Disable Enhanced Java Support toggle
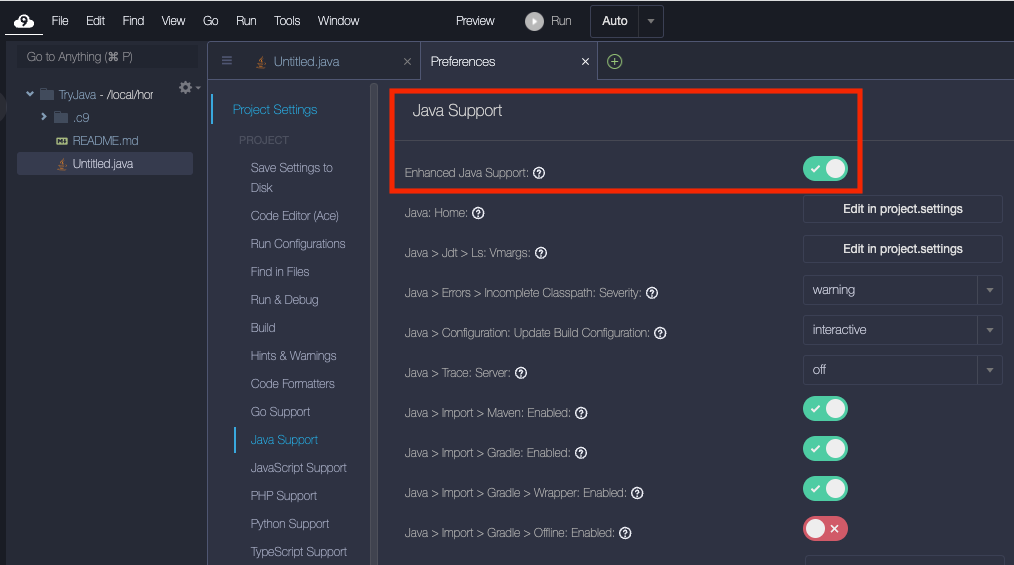 pyautogui.click(x=825, y=169)
